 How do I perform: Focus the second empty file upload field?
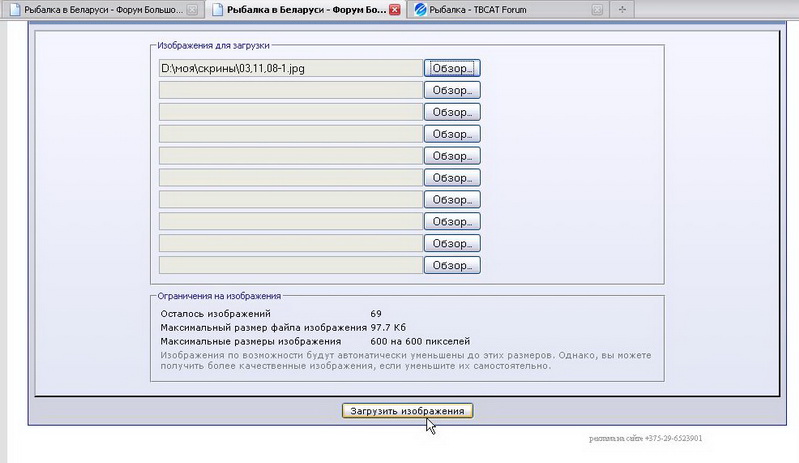[290, 112]
